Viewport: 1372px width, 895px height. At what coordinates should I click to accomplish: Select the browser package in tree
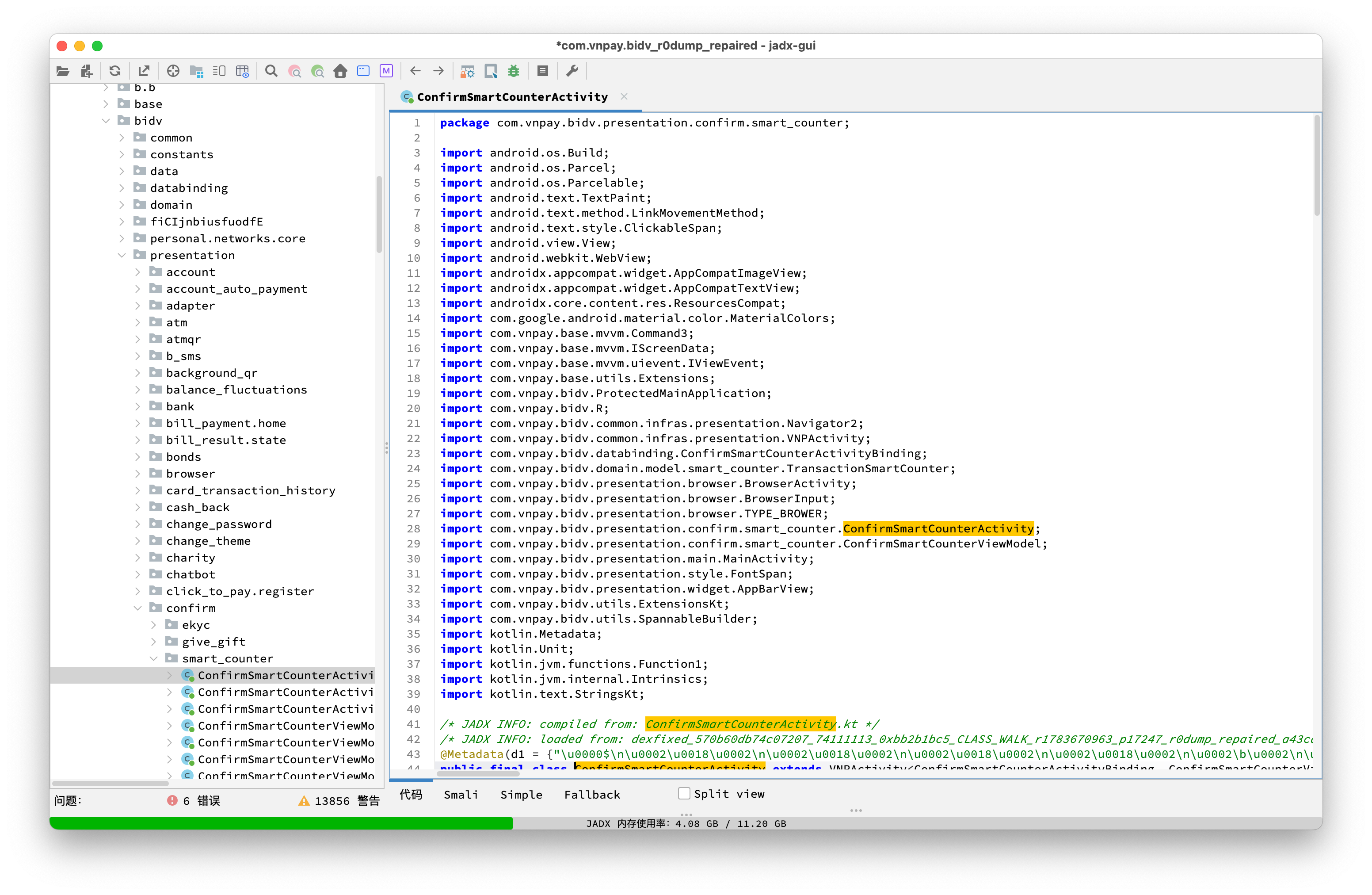(x=190, y=474)
